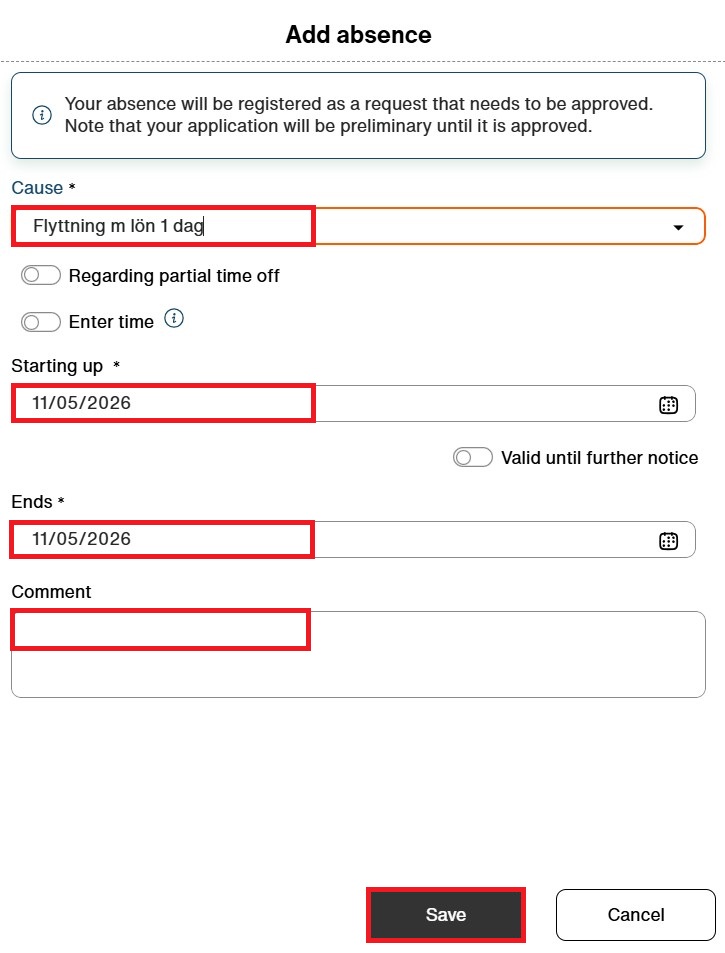Screen dimensions: 725x953
Task: Click the 'Cause' field label
Action: click(x=37, y=188)
